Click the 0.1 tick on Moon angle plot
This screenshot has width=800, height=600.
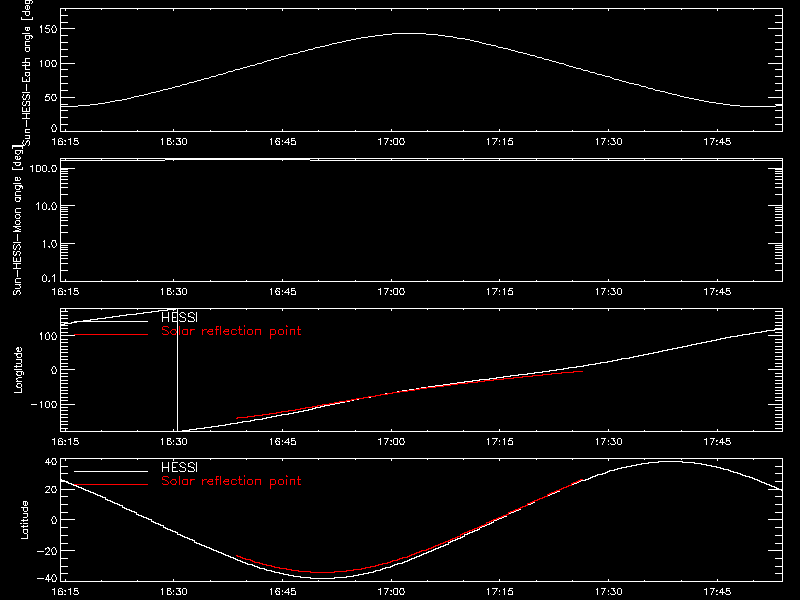(x=49, y=278)
